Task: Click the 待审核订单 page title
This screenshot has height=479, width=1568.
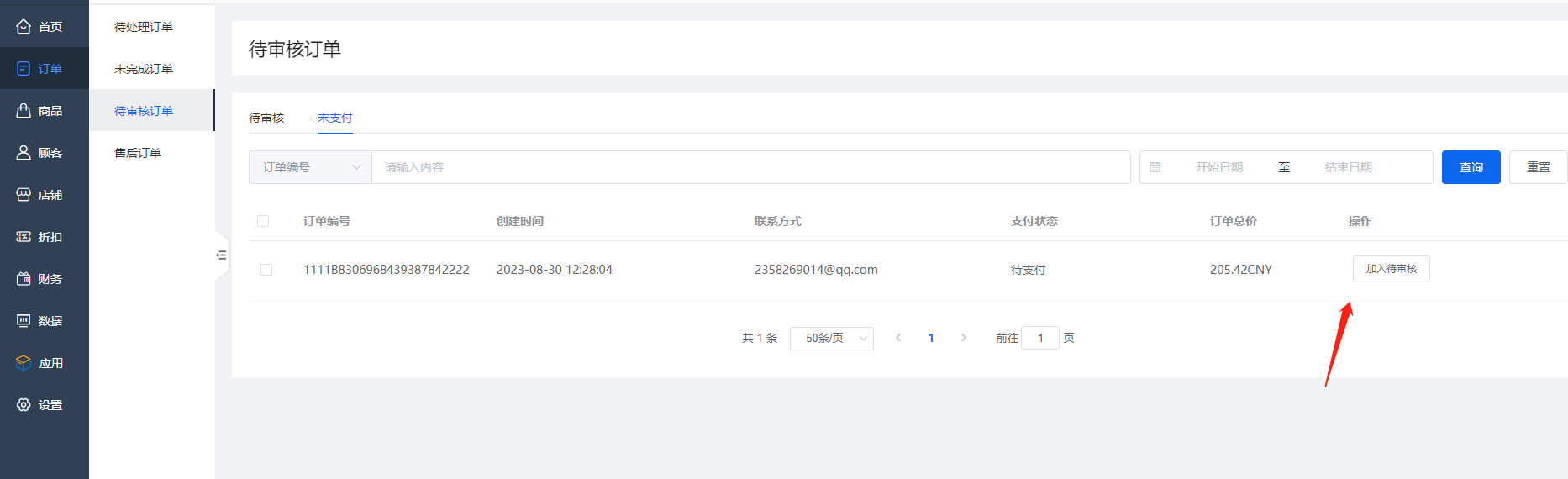Action: click(295, 49)
